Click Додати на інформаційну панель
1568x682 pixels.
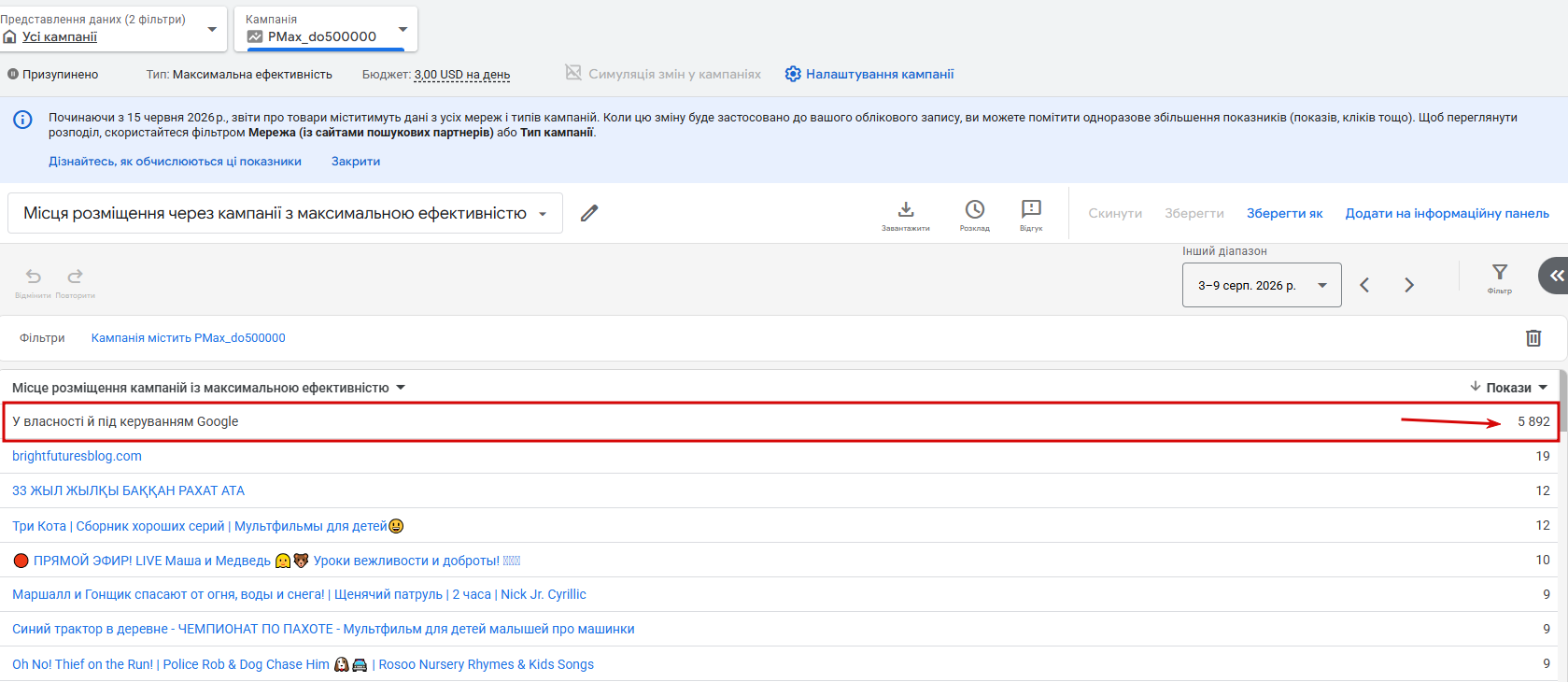coord(1448,213)
